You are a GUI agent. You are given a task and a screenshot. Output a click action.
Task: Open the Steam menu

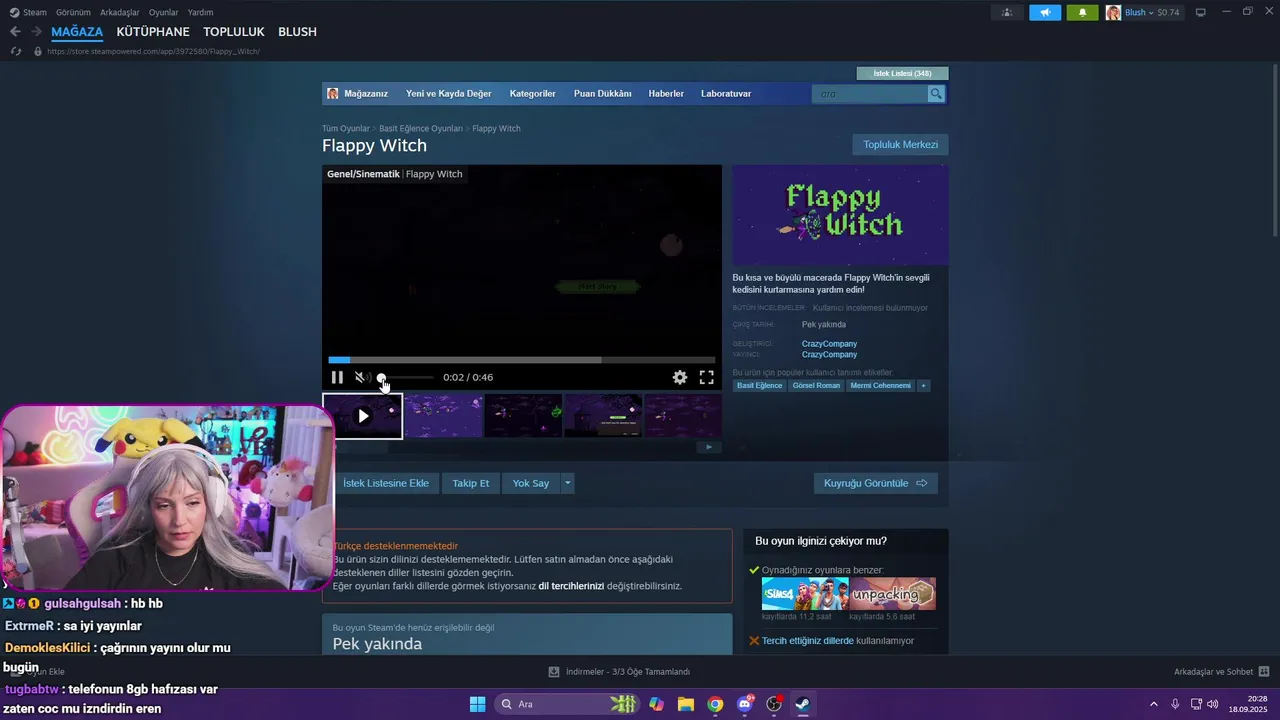[29, 12]
